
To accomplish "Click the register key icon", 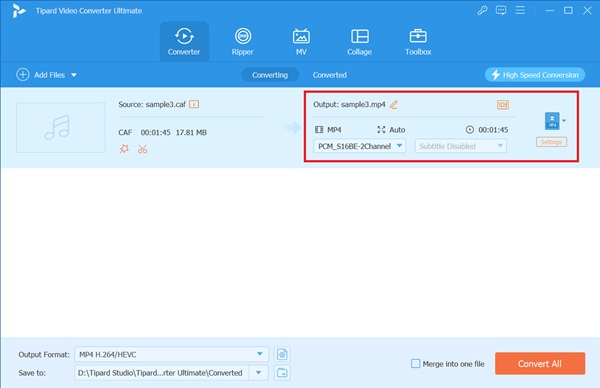I will (482, 10).
